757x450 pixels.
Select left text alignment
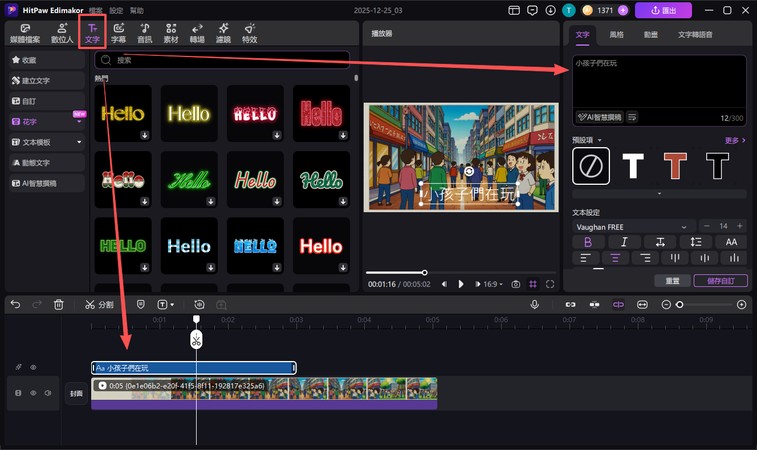tap(586, 258)
